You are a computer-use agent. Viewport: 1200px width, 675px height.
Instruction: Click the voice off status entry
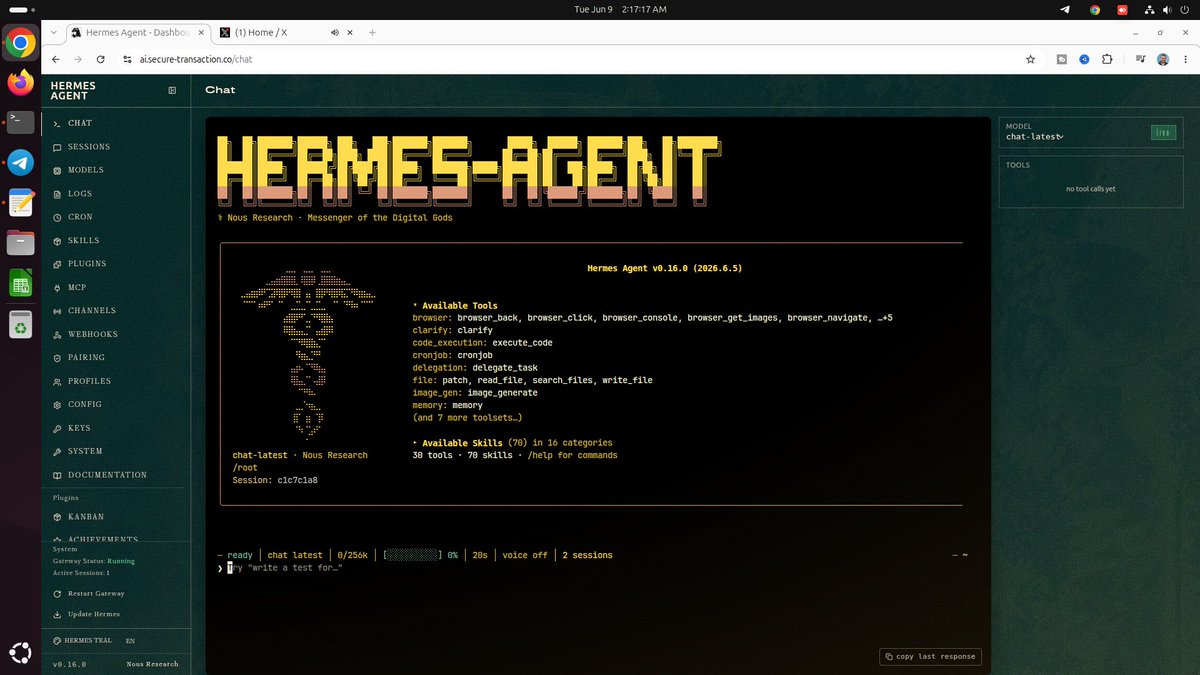coord(525,555)
